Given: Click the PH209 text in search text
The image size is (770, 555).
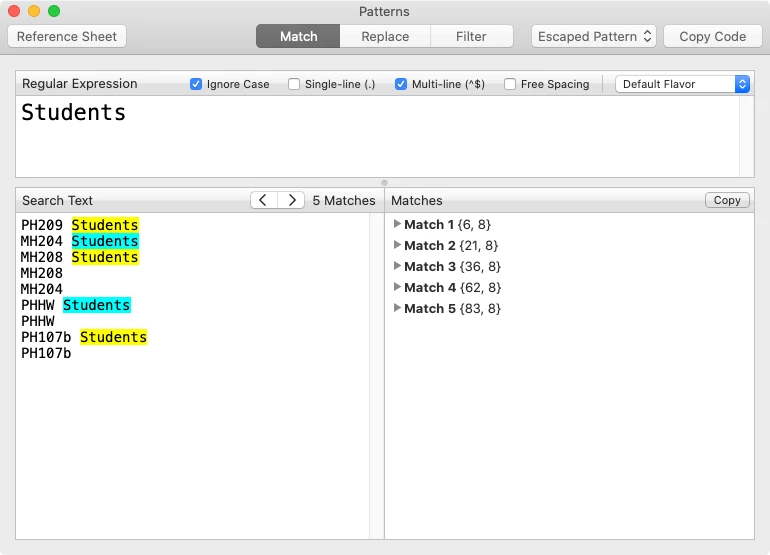Looking at the screenshot, I should click(42, 225).
